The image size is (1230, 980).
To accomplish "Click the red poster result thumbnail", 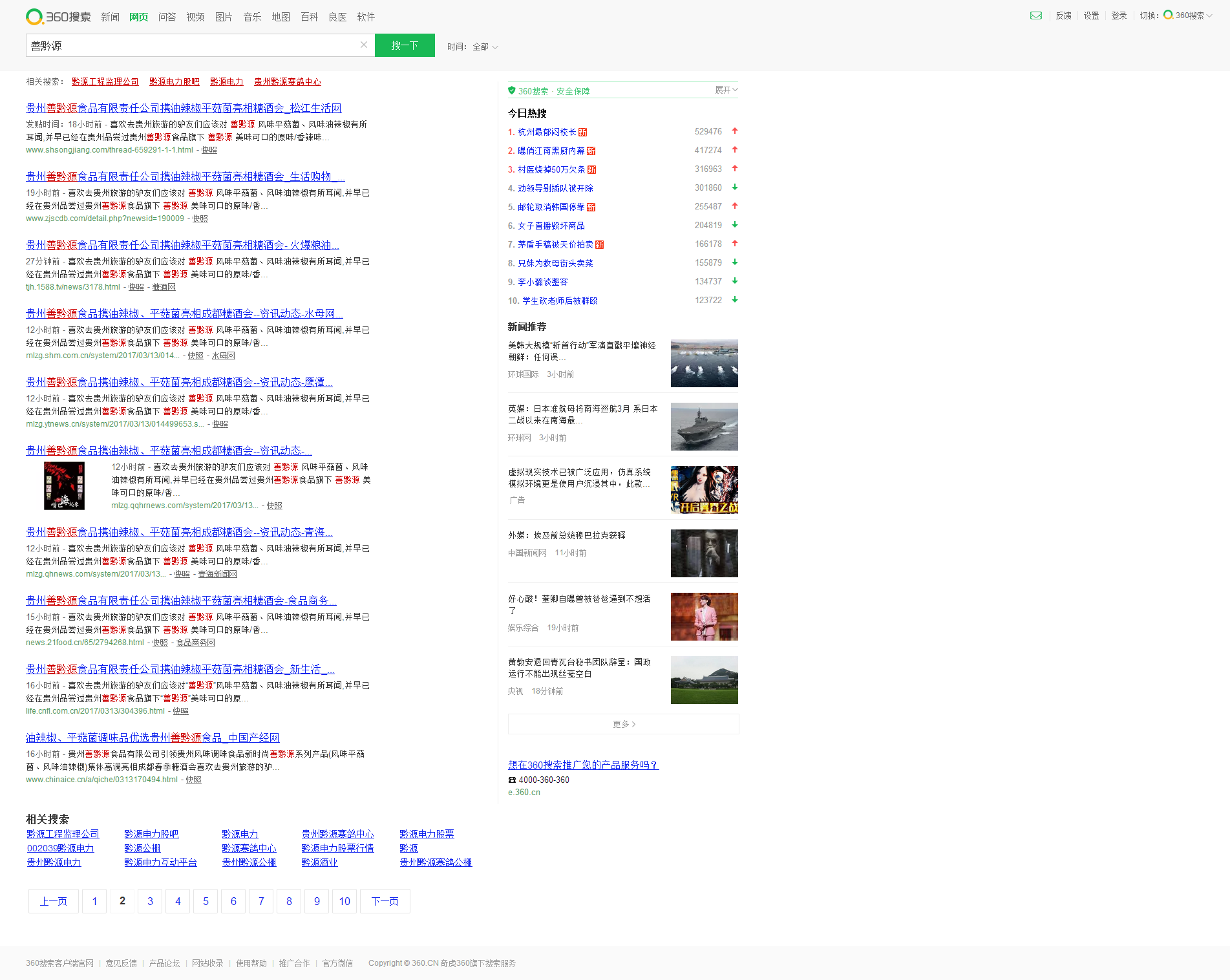I will coord(64,485).
